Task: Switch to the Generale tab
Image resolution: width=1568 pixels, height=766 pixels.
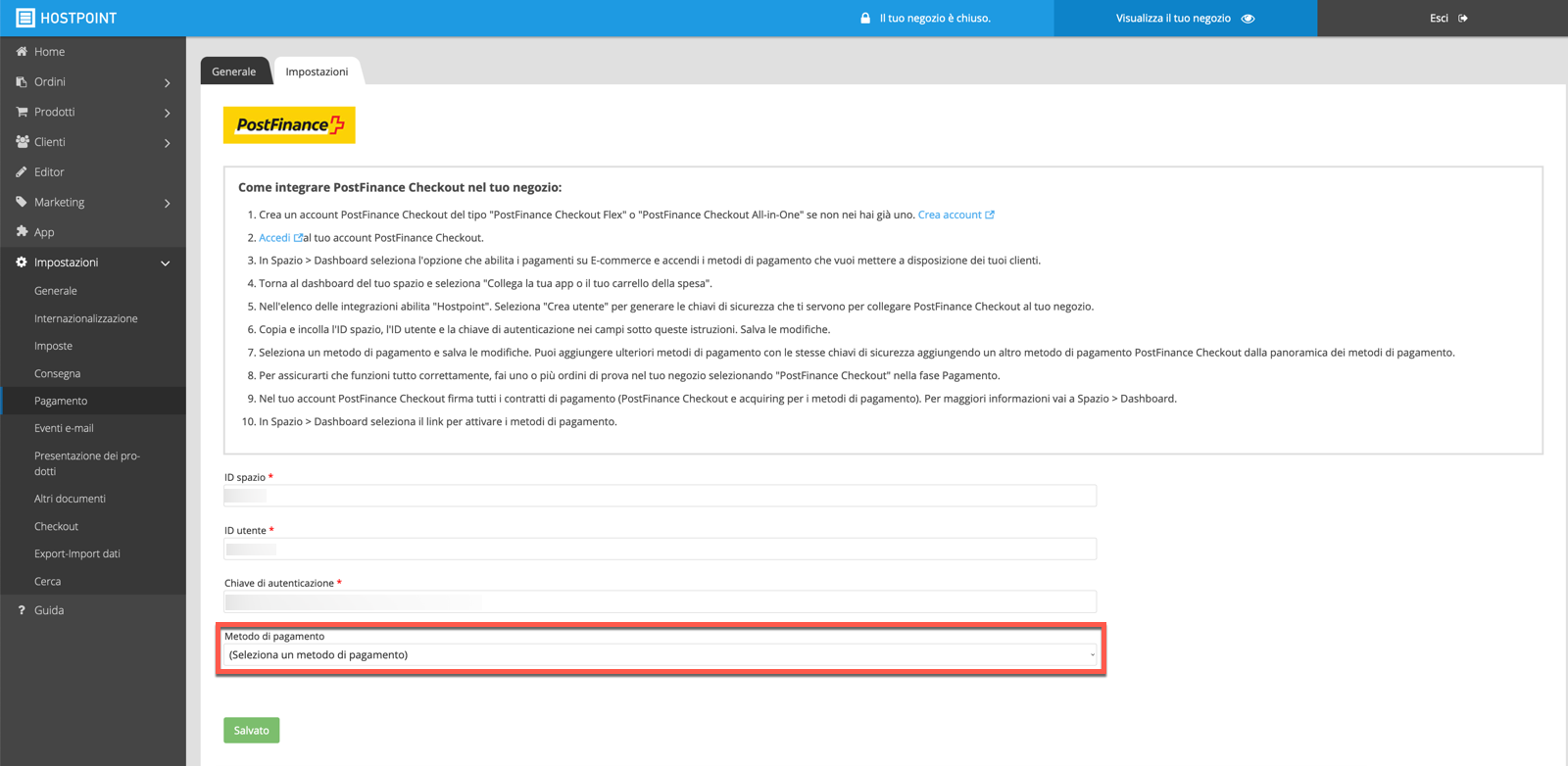Action: click(x=234, y=72)
